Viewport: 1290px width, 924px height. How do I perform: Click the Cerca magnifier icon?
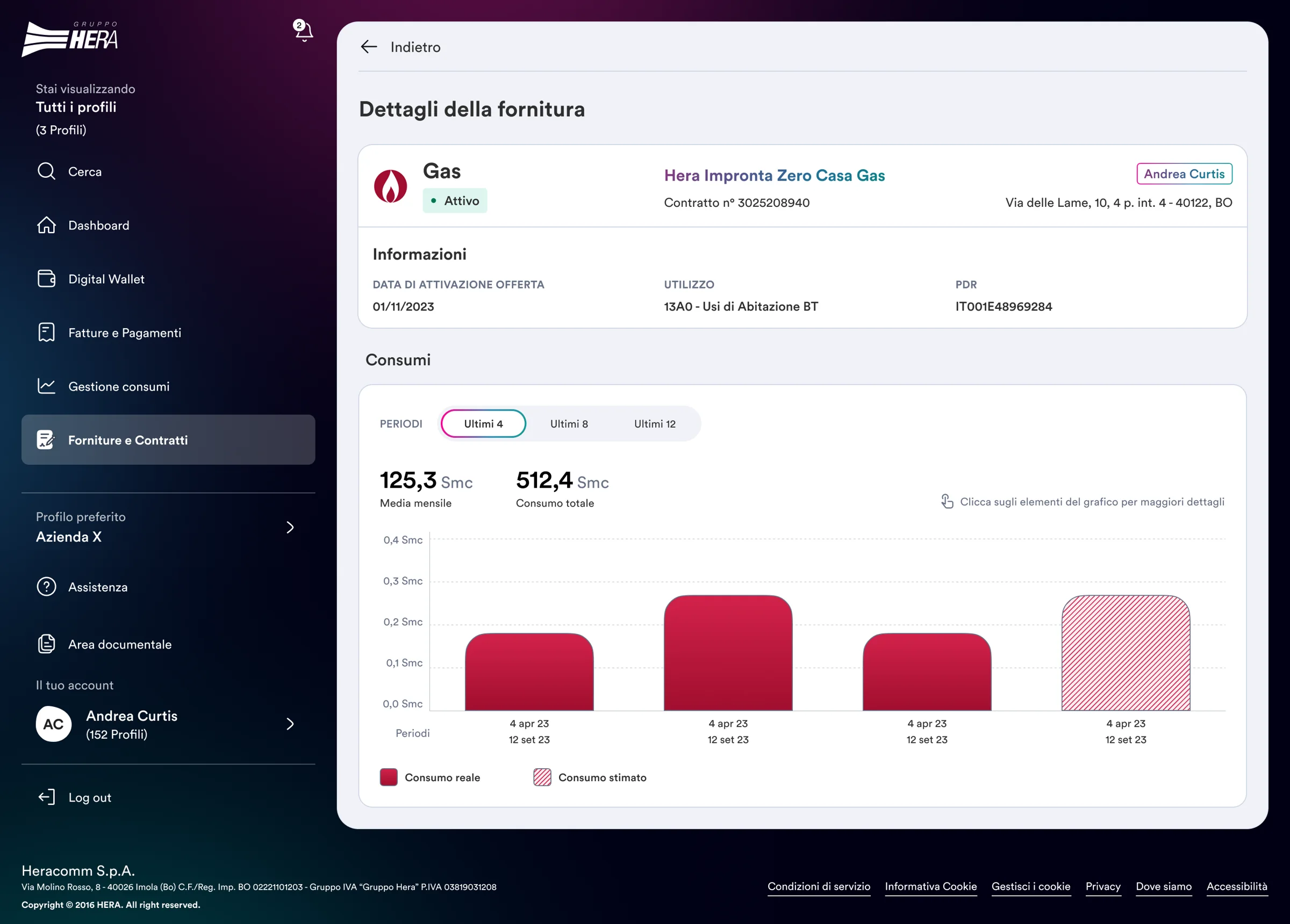point(46,171)
